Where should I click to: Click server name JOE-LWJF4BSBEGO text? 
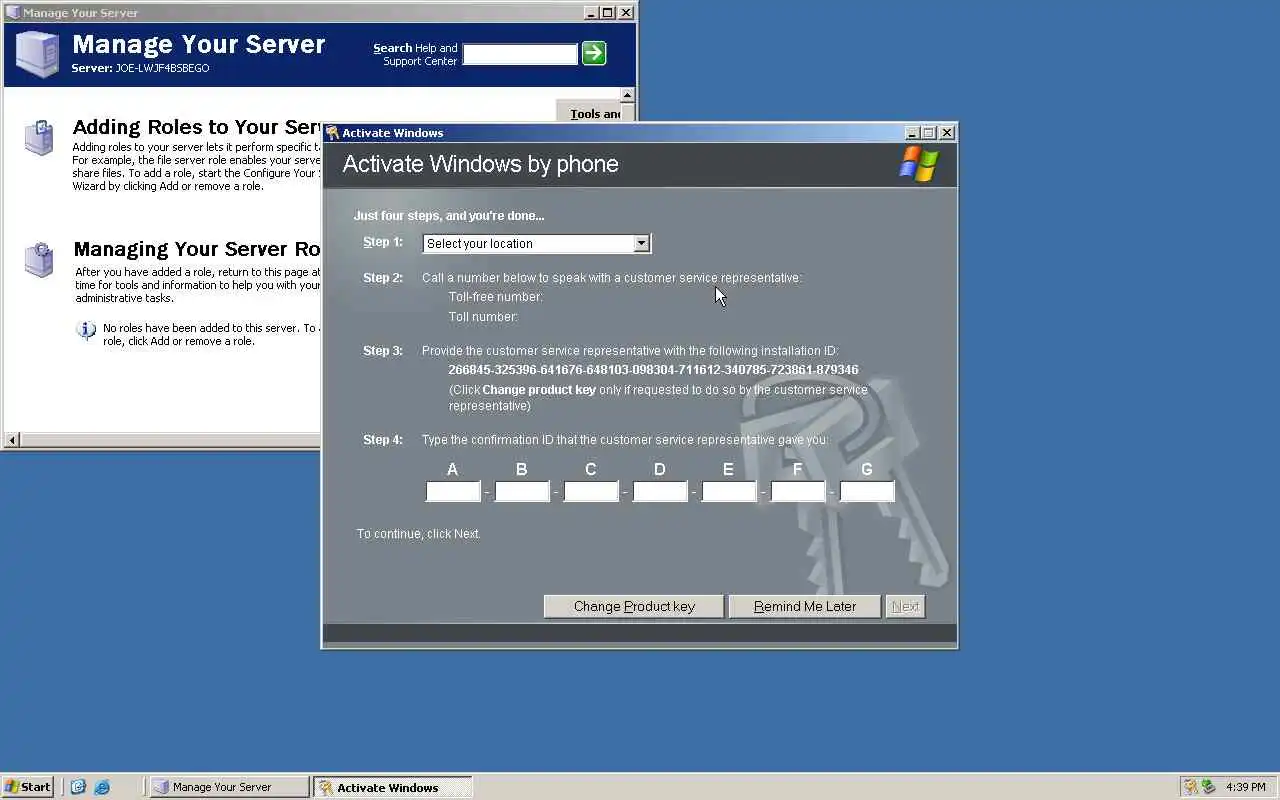tap(163, 68)
